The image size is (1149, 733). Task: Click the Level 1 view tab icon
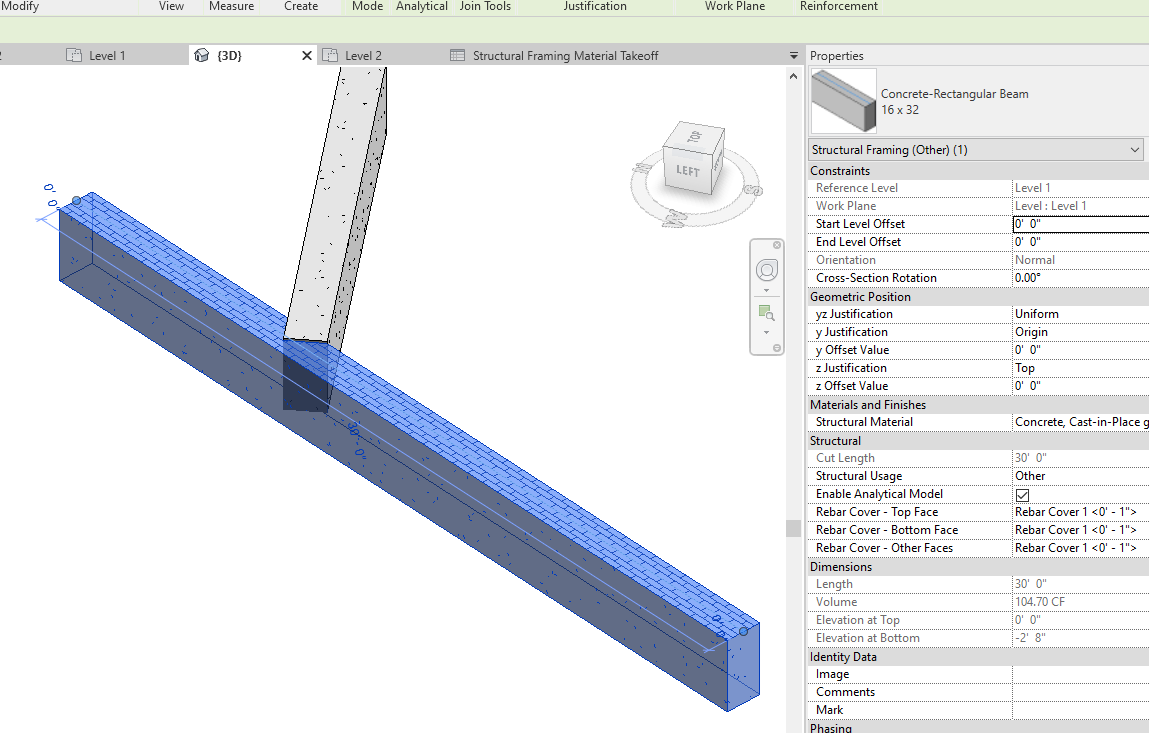(x=73, y=56)
